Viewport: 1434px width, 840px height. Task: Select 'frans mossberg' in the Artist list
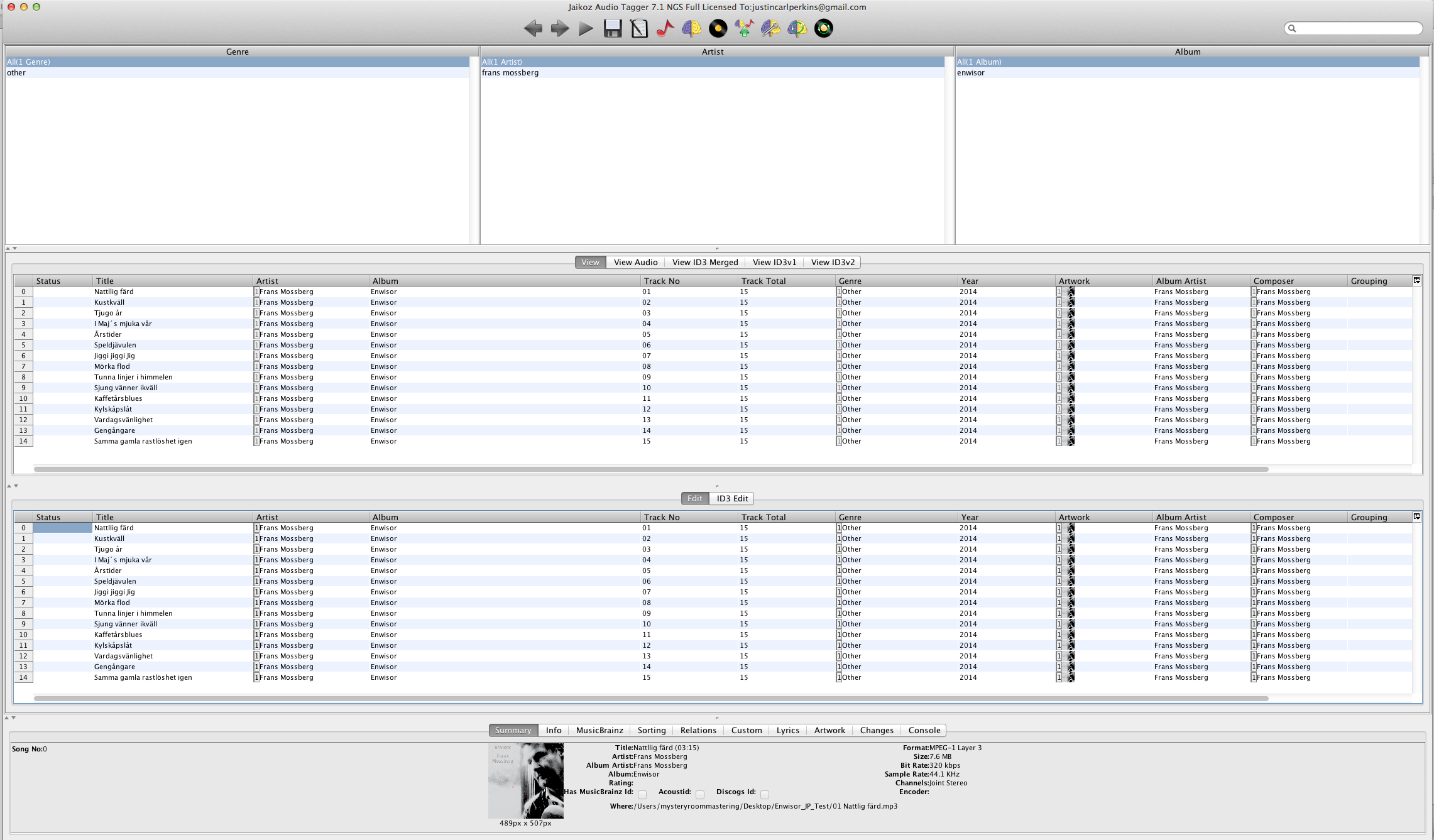tap(510, 73)
